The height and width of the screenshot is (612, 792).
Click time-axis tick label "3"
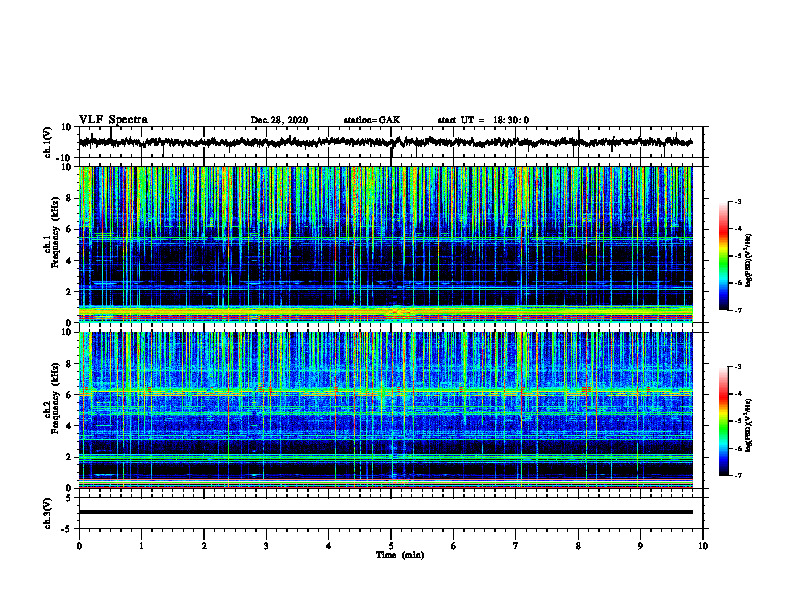tap(266, 546)
